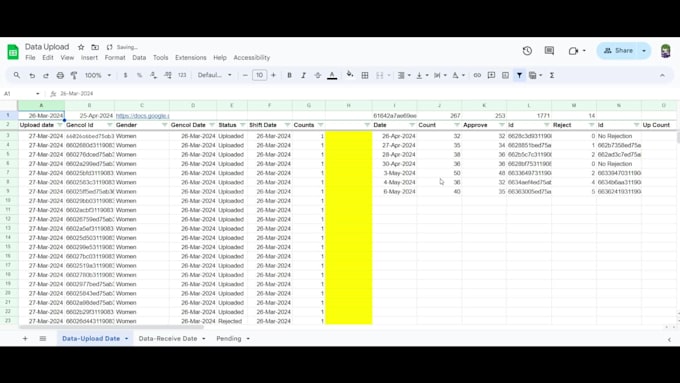The image size is (680, 383).
Task: Open text rotation dropdown
Action: click(458, 75)
